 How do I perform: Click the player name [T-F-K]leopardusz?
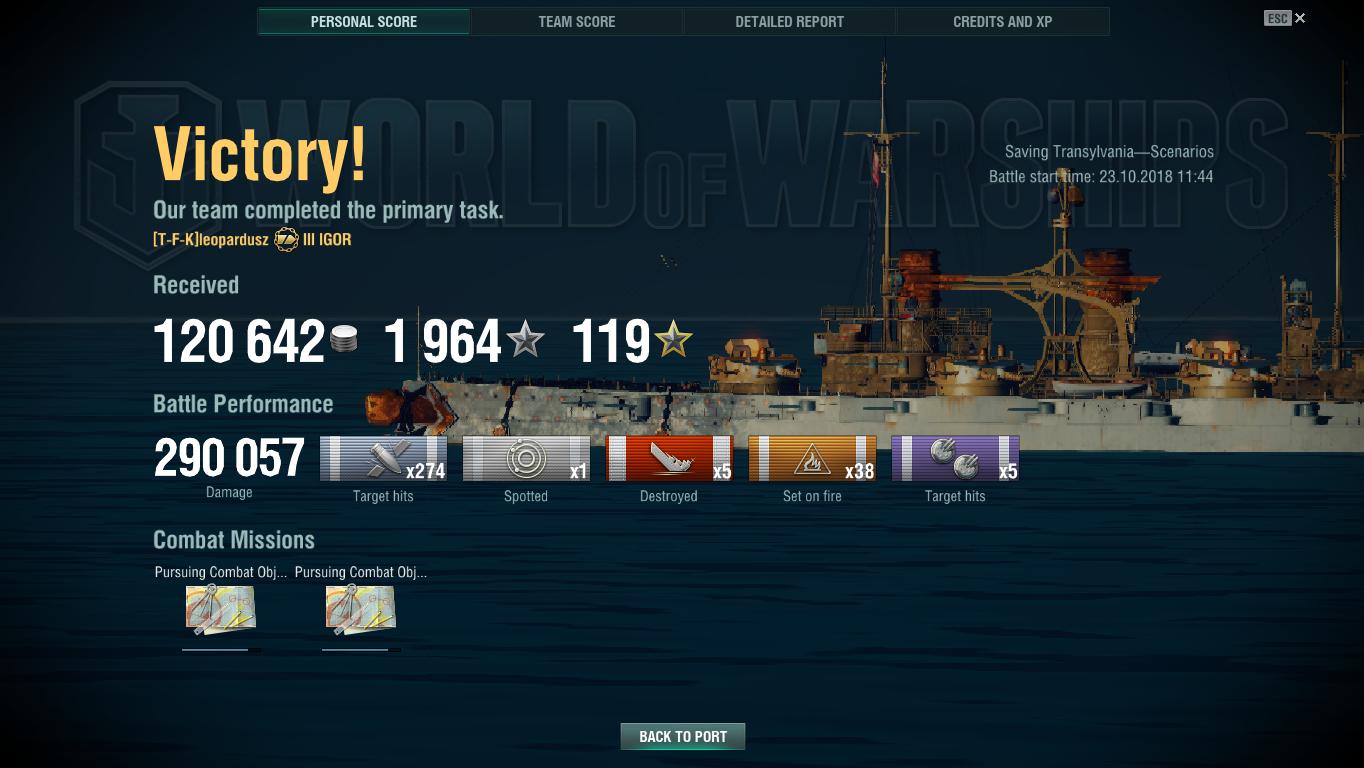(x=211, y=240)
